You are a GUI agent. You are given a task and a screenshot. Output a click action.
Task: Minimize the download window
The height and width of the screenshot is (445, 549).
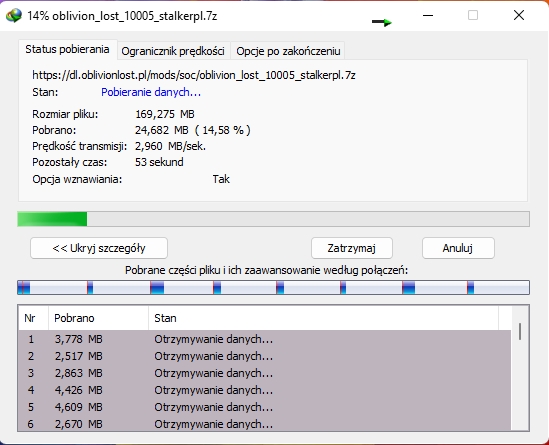[428, 15]
